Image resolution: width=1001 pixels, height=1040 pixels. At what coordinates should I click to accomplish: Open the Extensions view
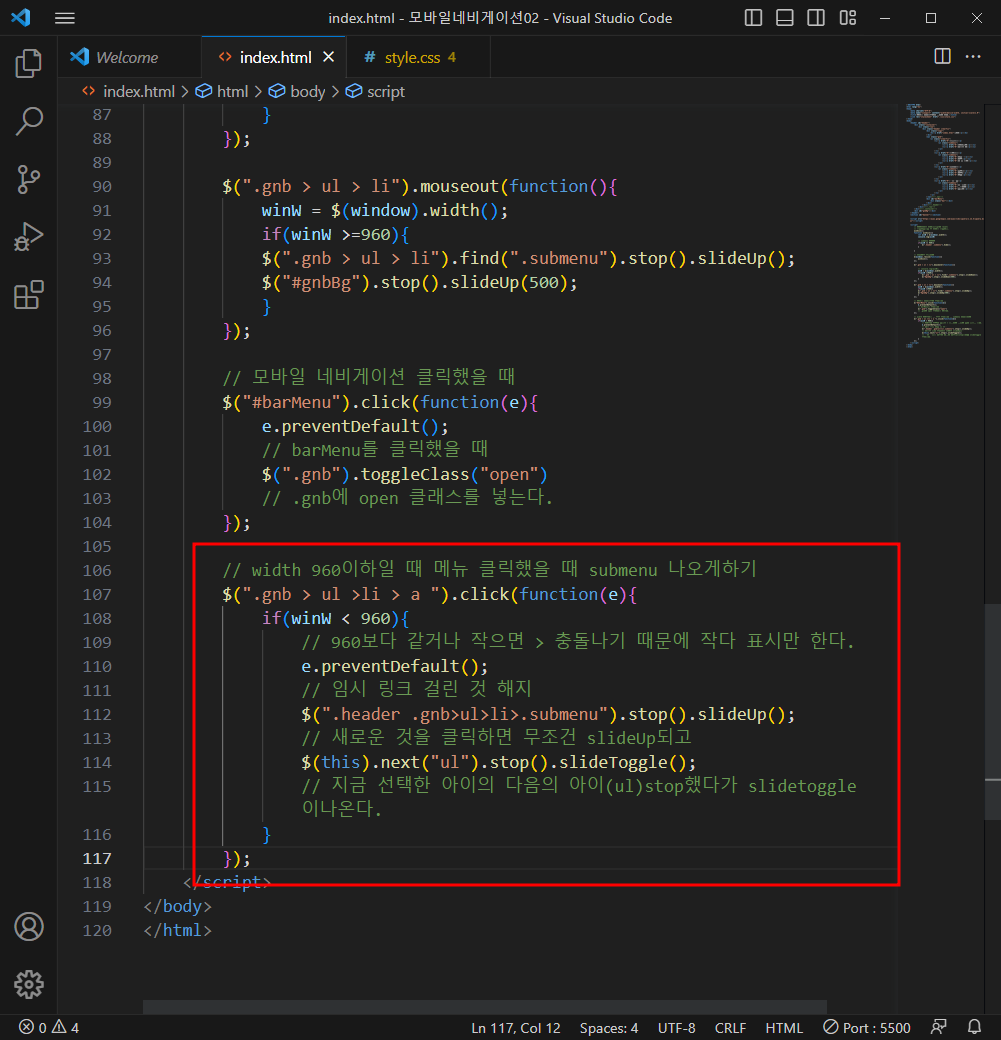29,294
